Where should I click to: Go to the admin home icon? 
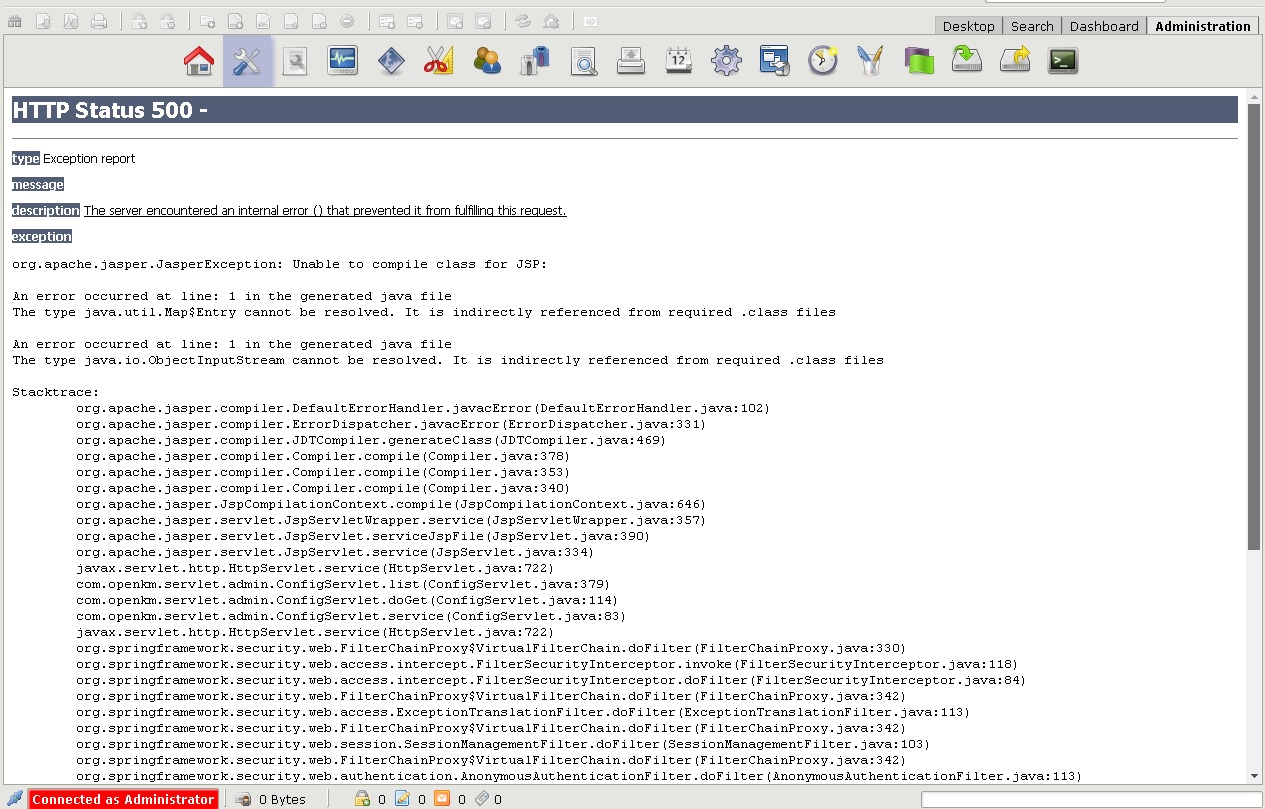199,62
